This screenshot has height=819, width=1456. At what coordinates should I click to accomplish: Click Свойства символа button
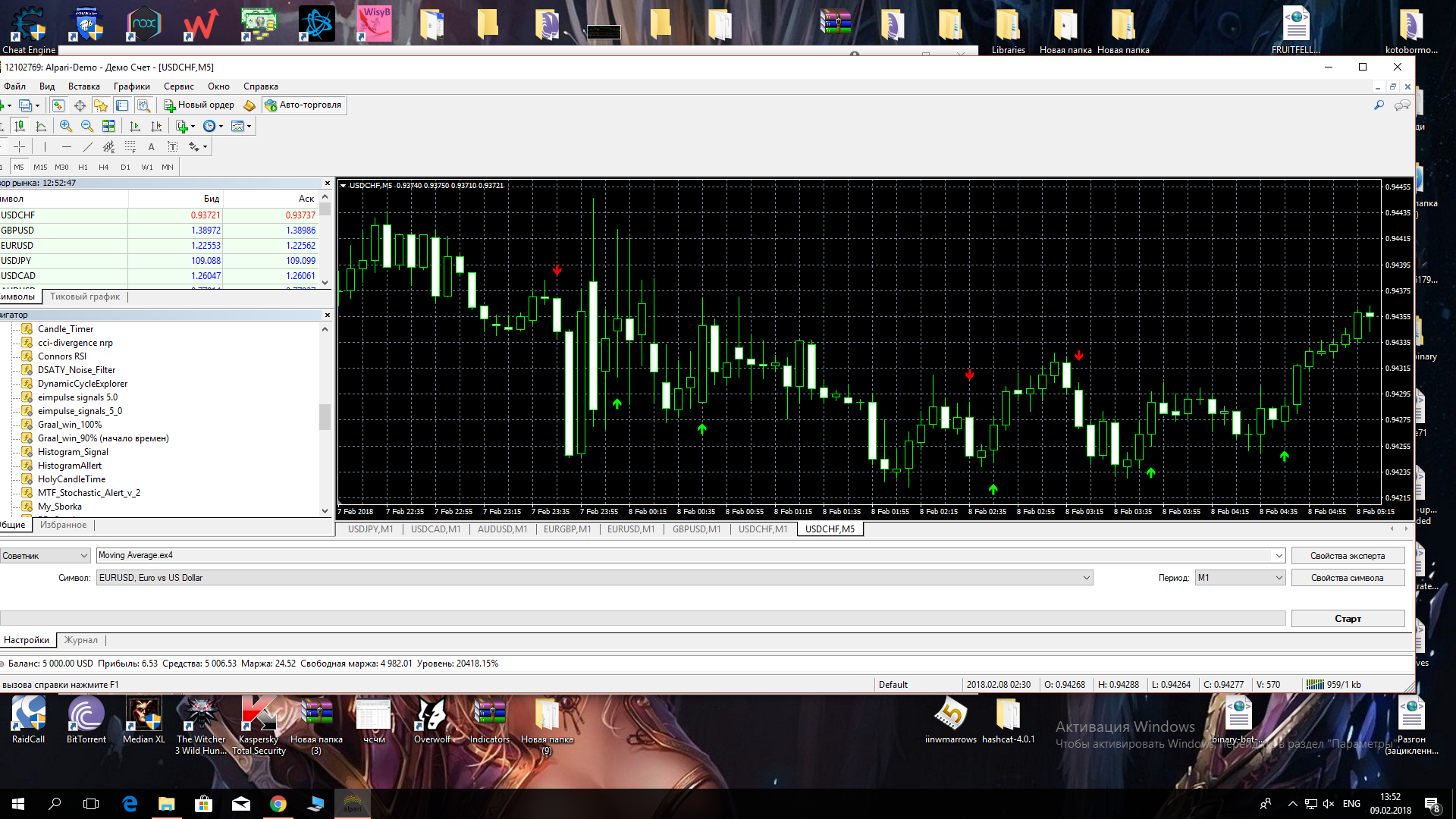coord(1348,578)
